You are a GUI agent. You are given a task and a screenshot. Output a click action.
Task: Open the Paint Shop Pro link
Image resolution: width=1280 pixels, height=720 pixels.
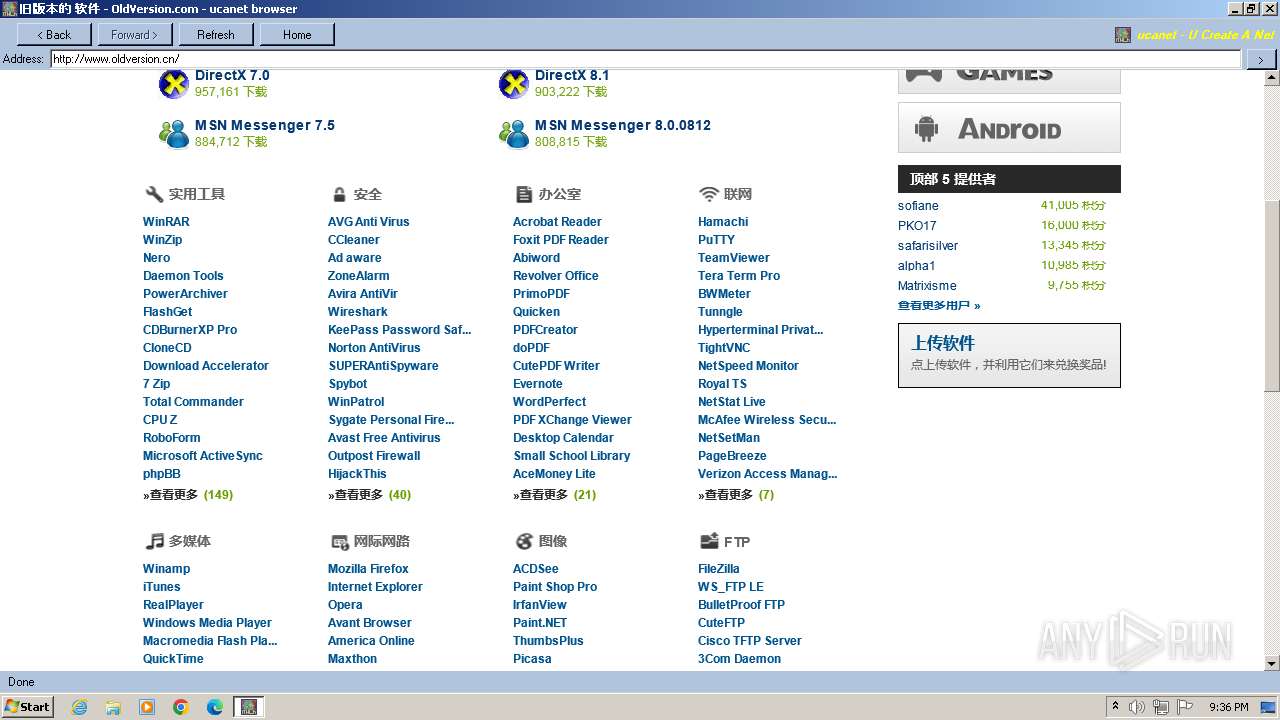(x=555, y=587)
